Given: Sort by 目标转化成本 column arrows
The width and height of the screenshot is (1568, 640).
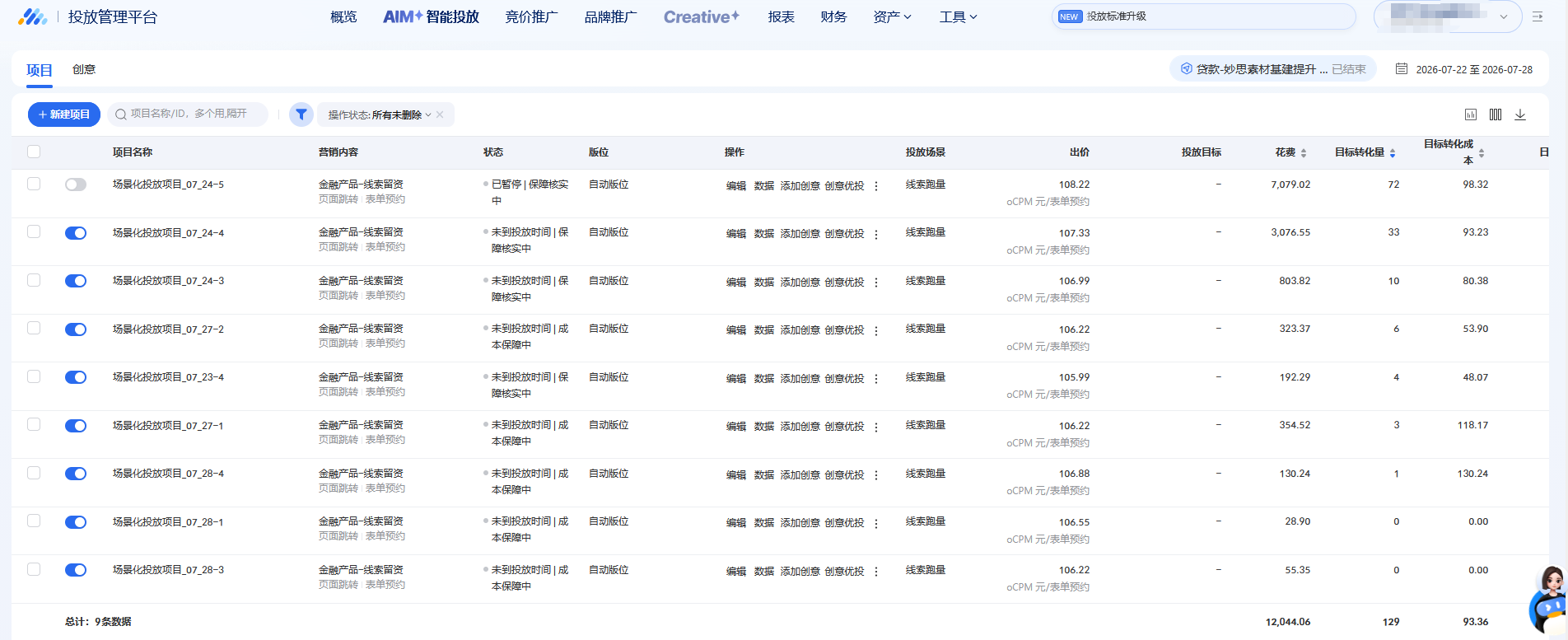Looking at the screenshot, I should (1482, 153).
